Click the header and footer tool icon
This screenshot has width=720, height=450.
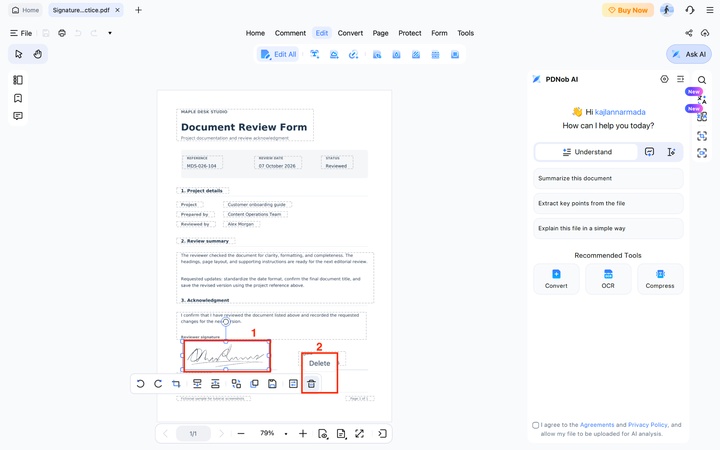point(435,55)
